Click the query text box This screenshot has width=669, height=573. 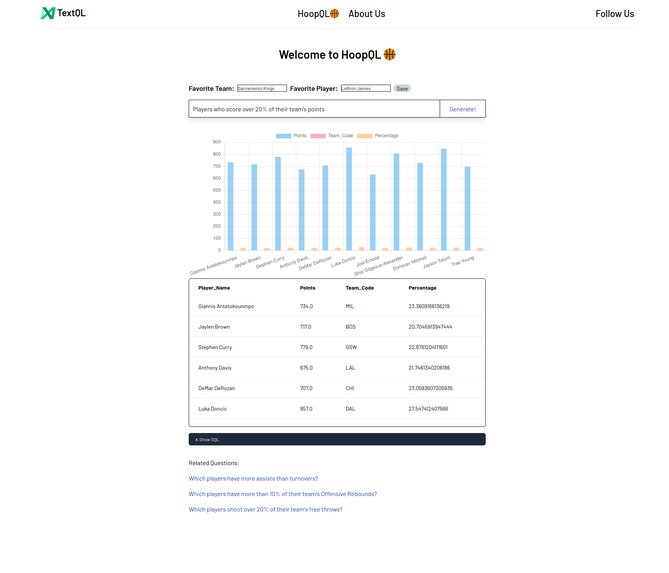[314, 109]
